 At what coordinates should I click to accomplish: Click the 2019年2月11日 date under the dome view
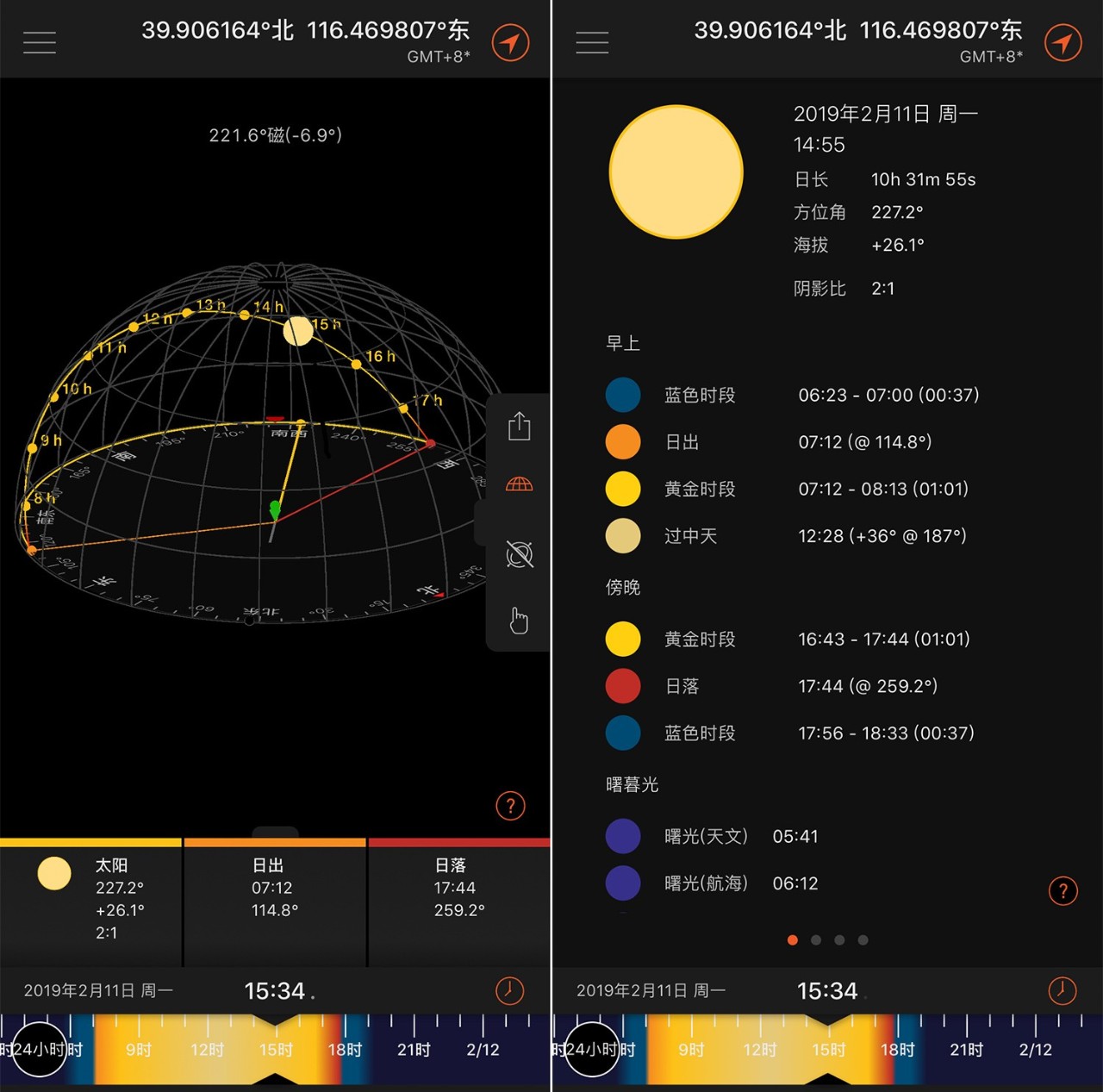pos(98,990)
